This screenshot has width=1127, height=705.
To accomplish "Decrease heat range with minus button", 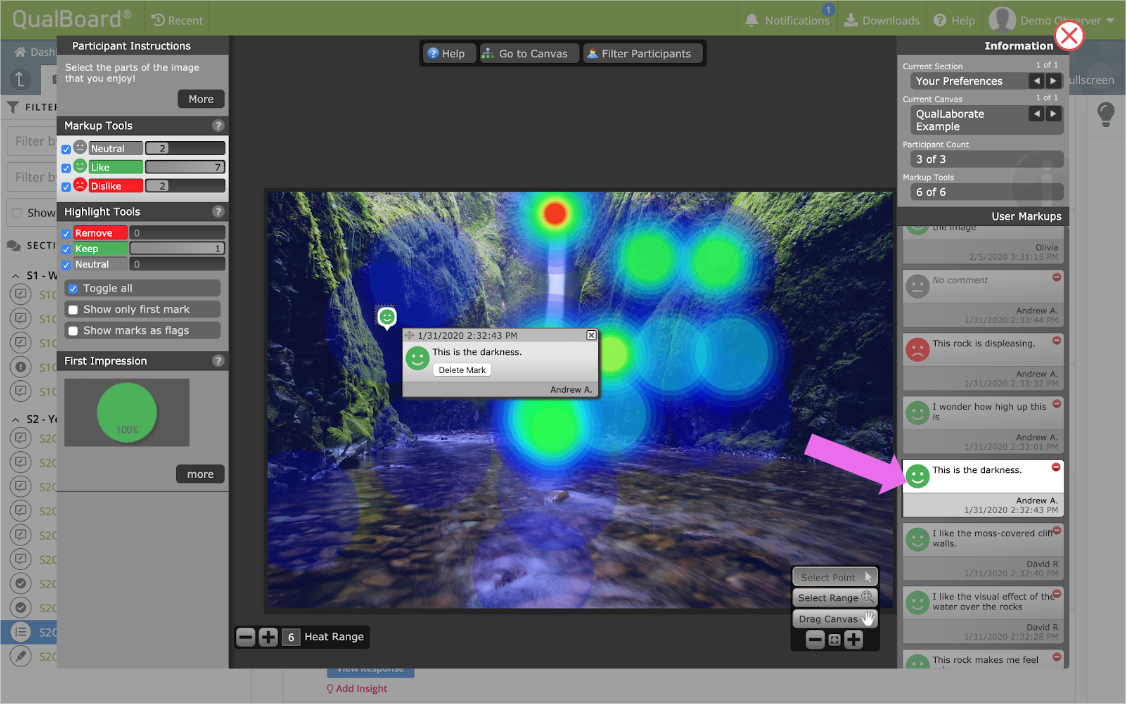I will pyautogui.click(x=246, y=637).
